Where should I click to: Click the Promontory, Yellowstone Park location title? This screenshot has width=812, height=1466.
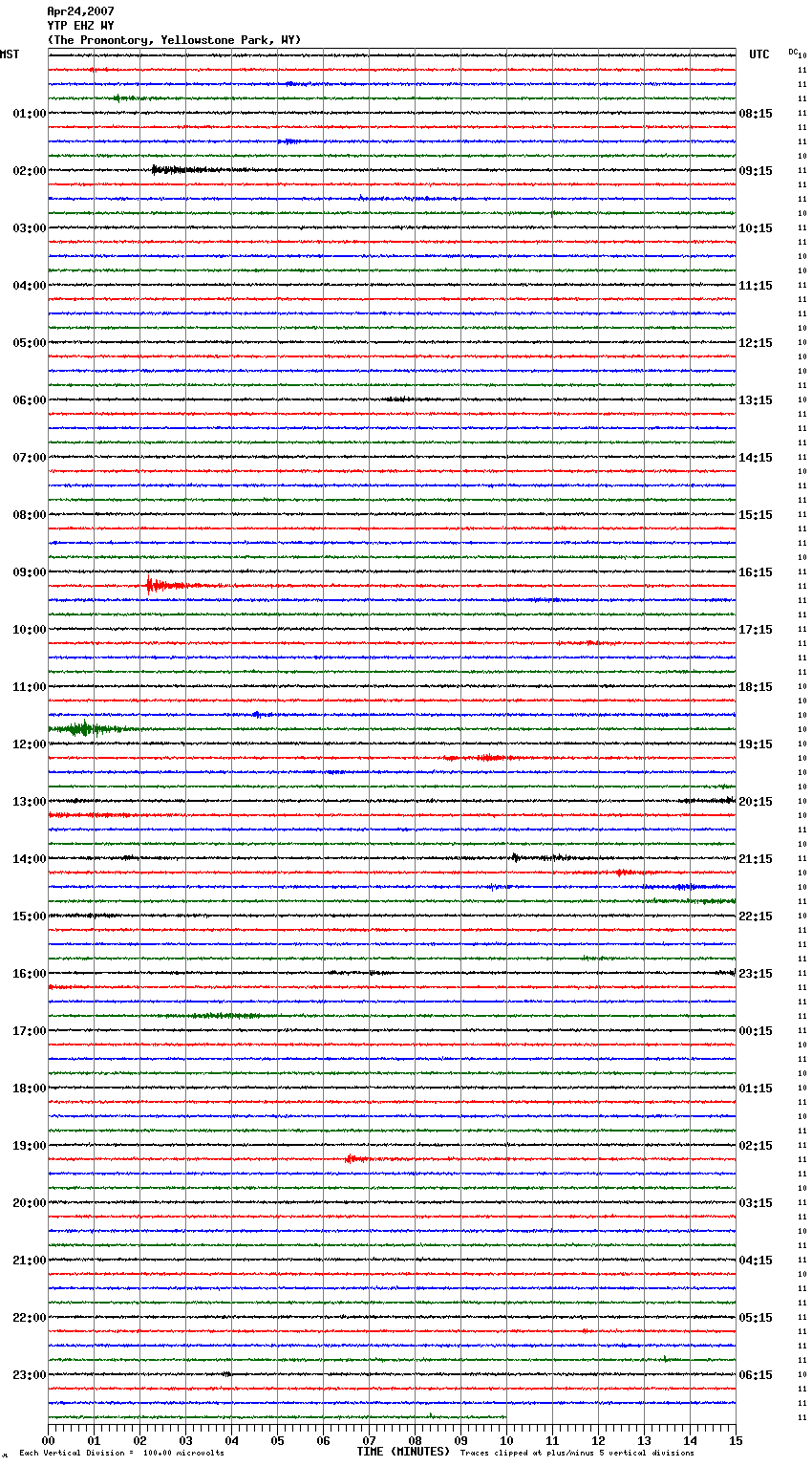pos(174,40)
